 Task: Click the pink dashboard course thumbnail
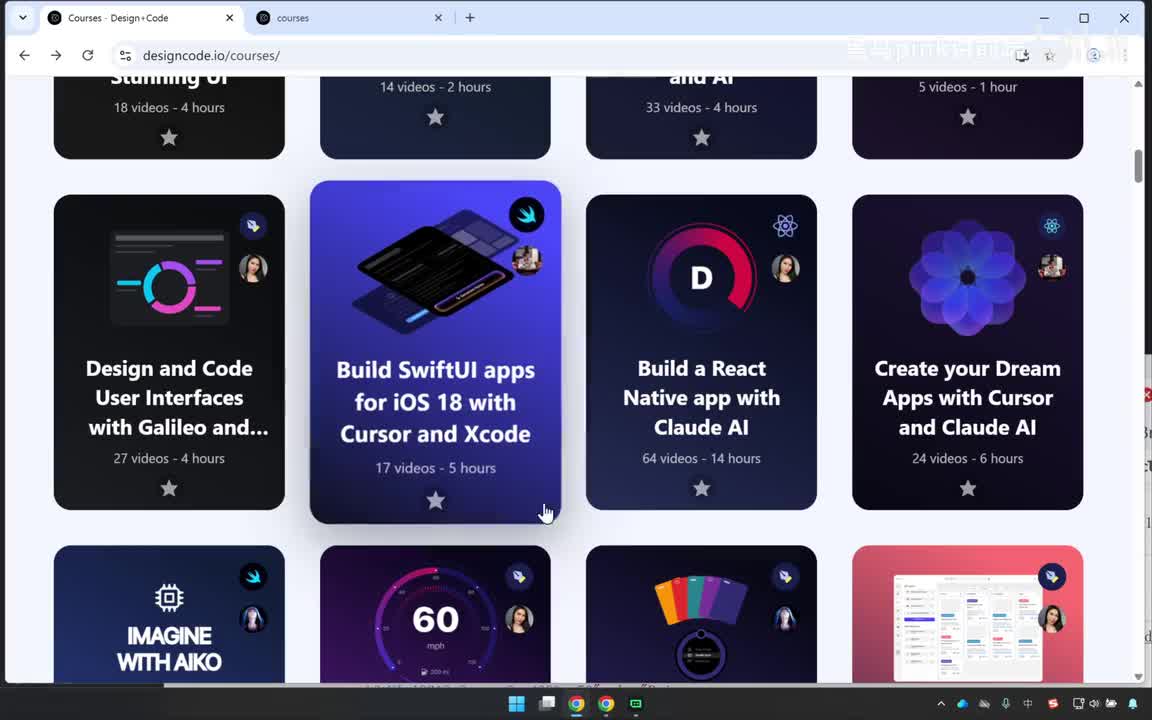point(968,628)
